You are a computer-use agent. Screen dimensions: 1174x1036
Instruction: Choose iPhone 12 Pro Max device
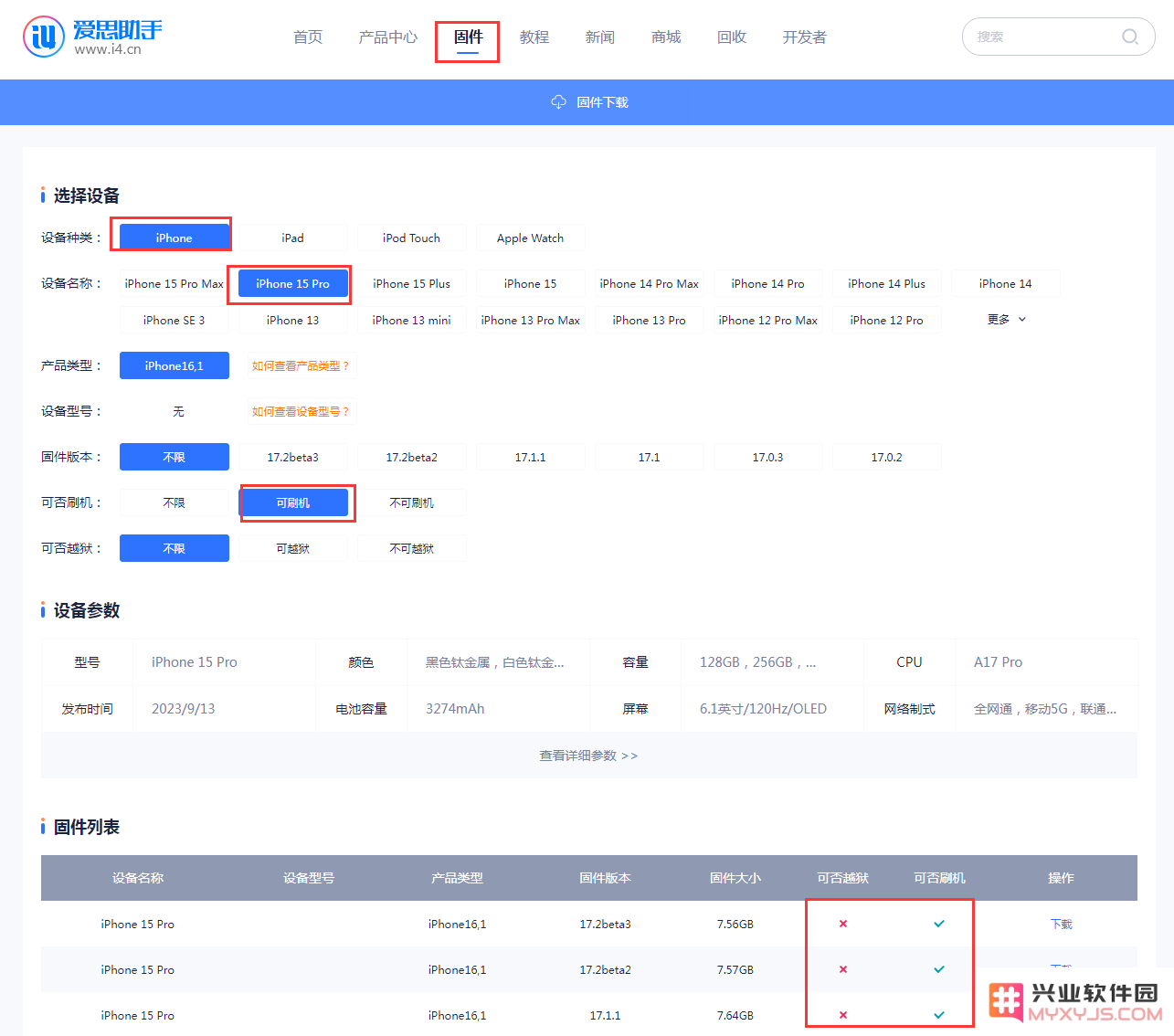pos(768,320)
